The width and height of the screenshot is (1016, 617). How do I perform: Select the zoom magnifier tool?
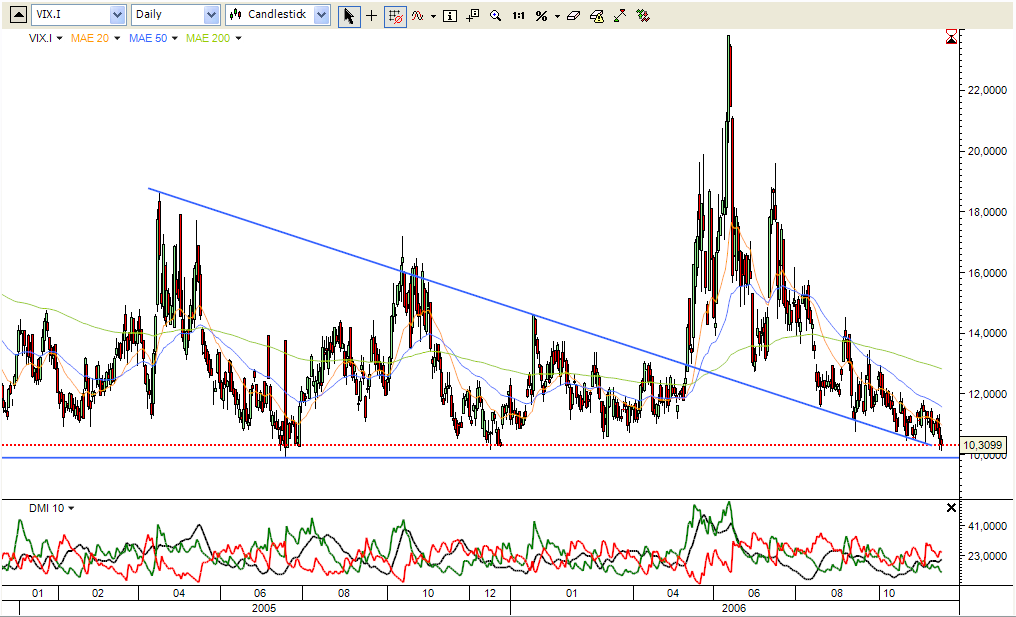(x=495, y=15)
